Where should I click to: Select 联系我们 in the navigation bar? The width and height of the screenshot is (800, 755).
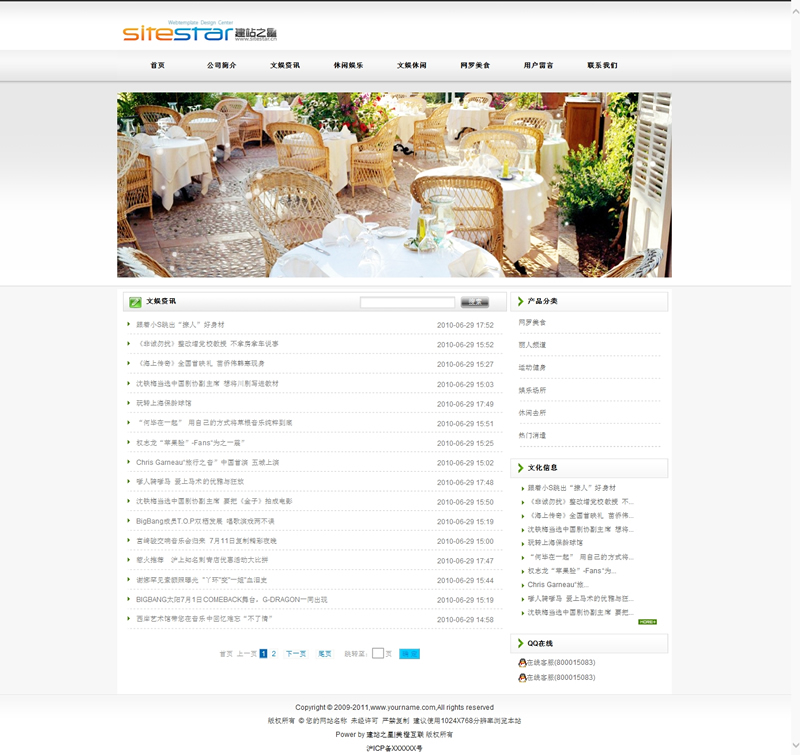click(x=602, y=65)
